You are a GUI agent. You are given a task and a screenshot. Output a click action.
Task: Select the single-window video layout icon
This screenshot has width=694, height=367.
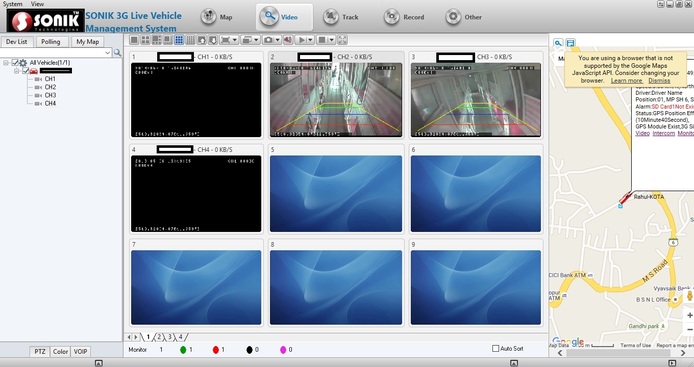pos(134,40)
